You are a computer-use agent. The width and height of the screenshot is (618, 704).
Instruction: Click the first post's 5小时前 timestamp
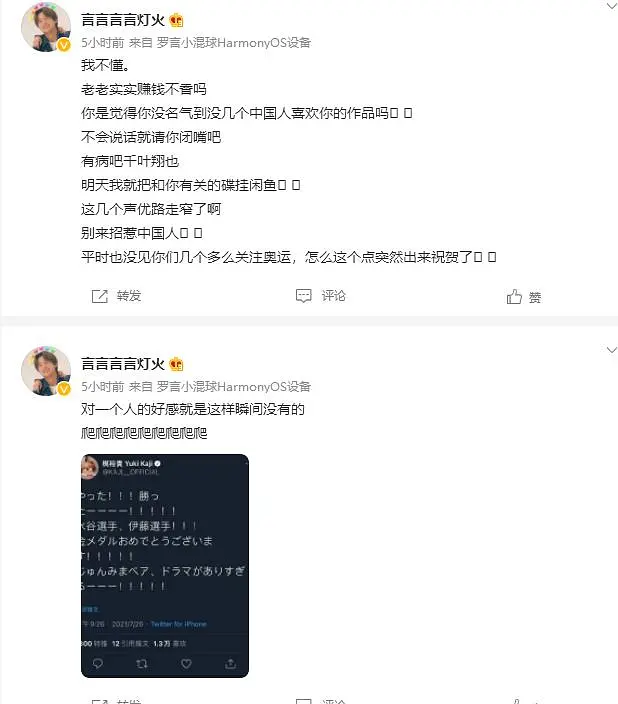point(102,43)
